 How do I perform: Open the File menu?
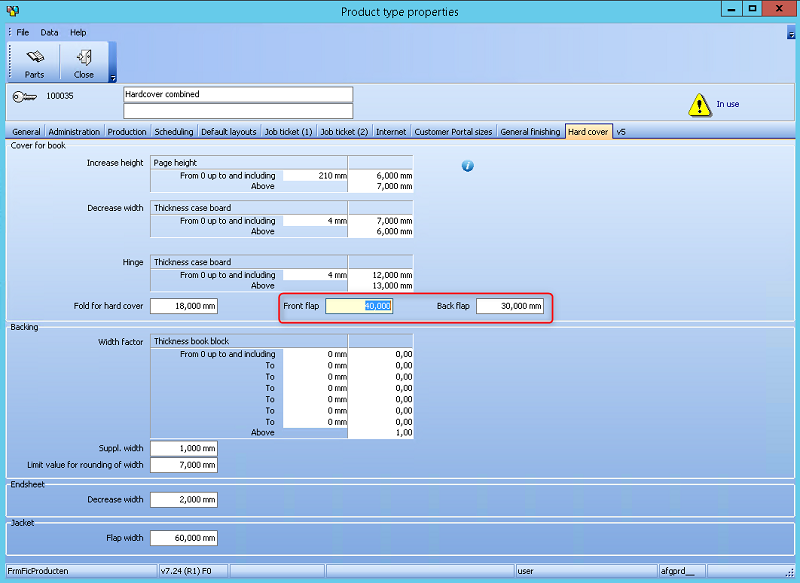pos(22,33)
